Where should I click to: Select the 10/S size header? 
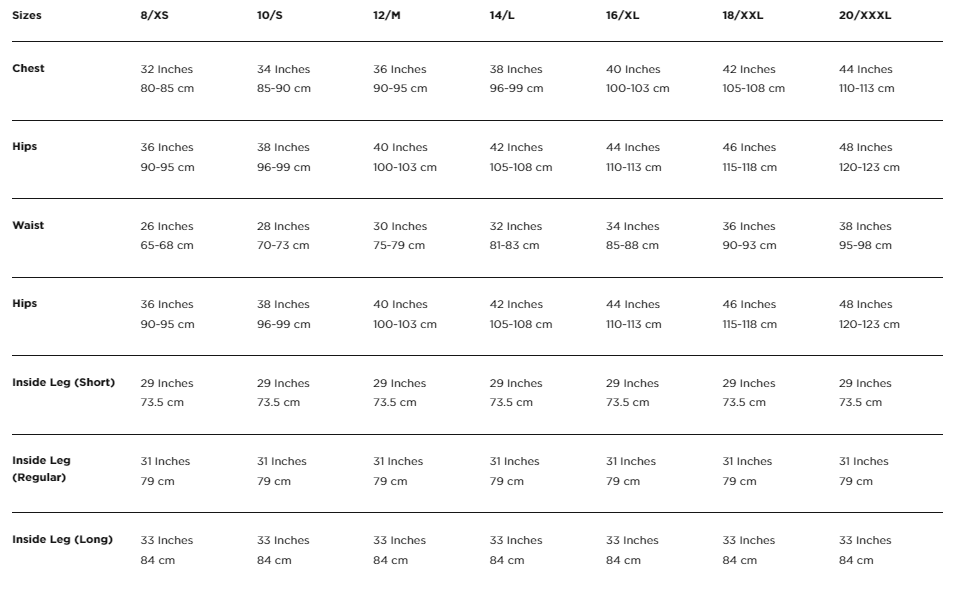pyautogui.click(x=269, y=15)
